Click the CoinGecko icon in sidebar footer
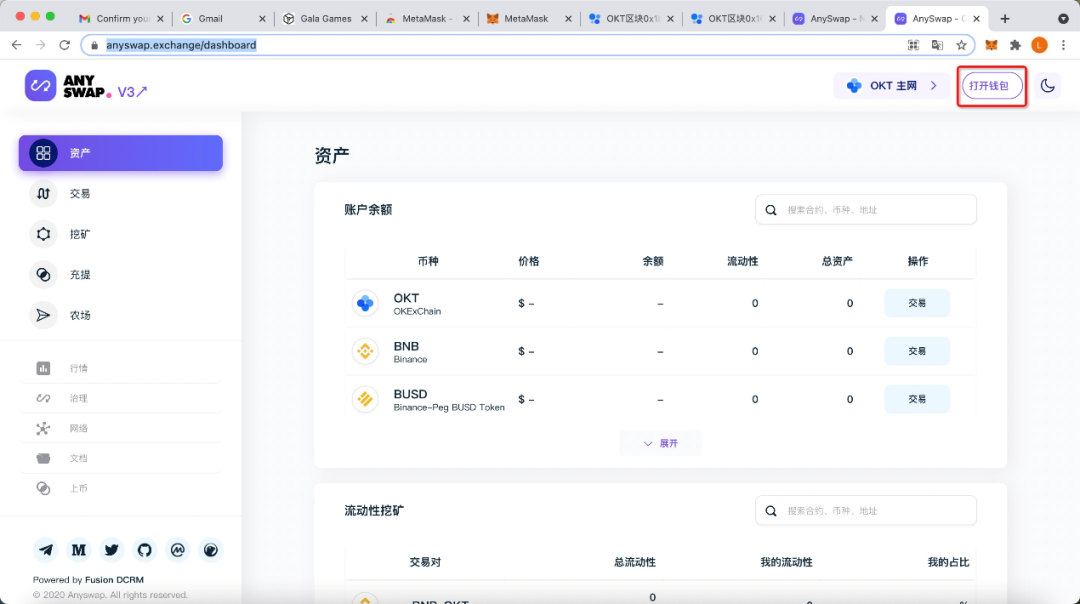Screen dimensions: 1080x604 [x=211, y=550]
